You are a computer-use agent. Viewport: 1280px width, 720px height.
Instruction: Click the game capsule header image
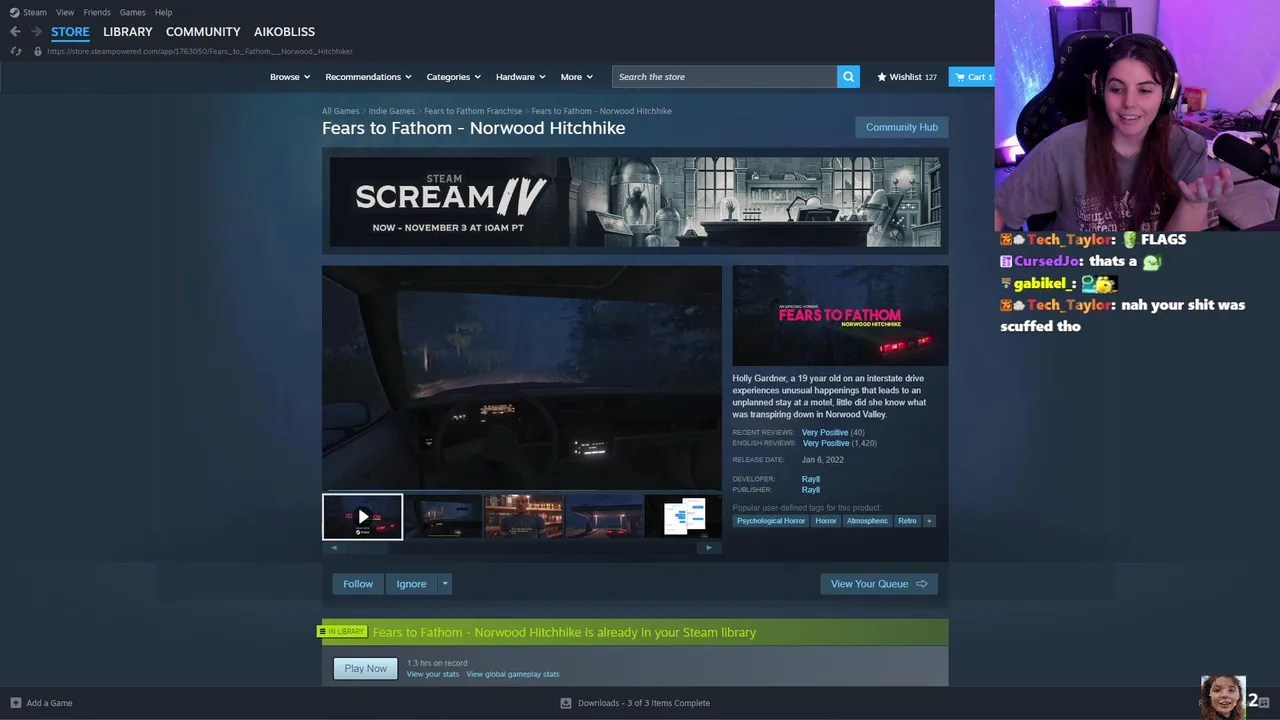pyautogui.click(x=840, y=316)
